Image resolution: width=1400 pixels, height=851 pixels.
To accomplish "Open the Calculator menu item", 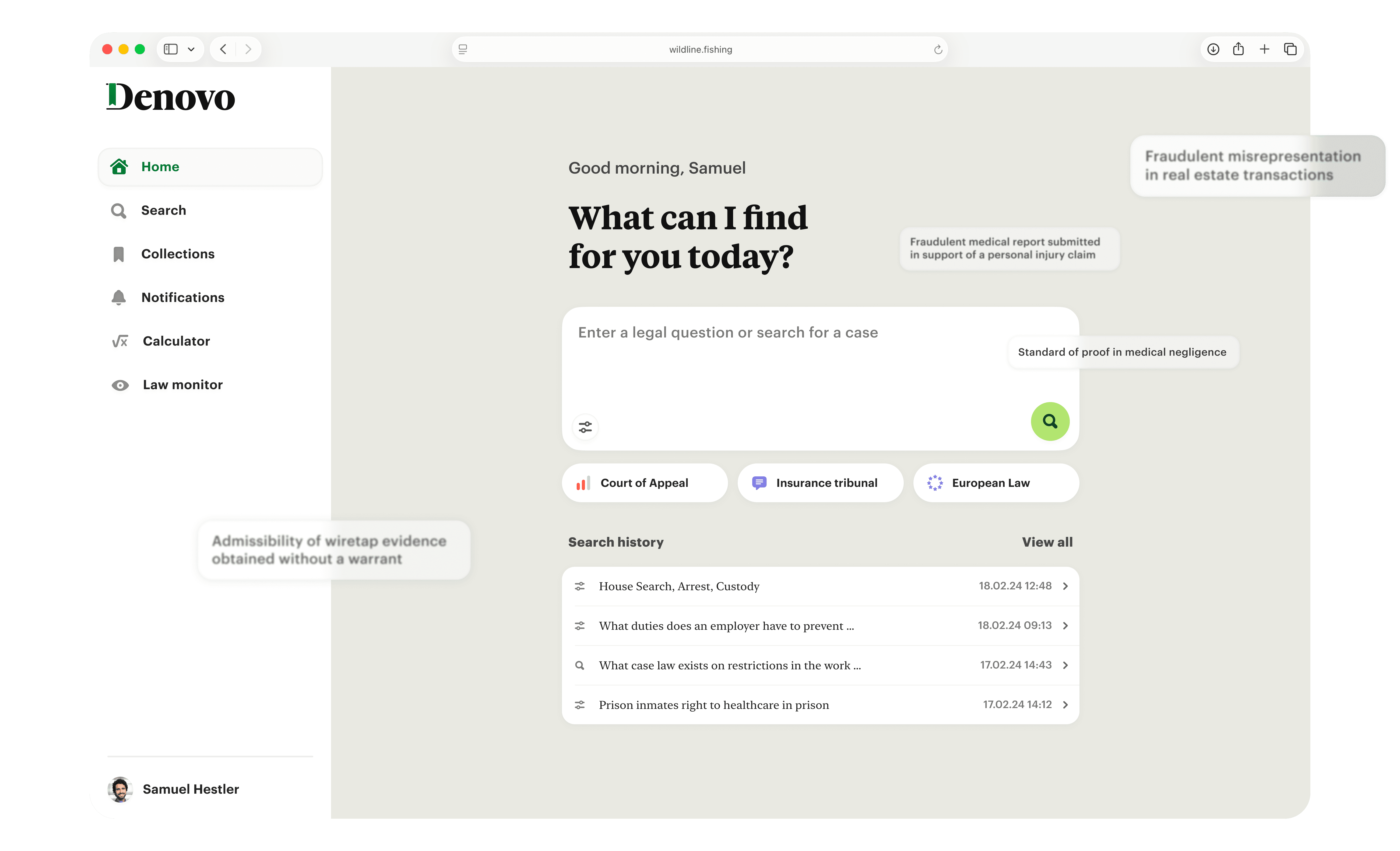I will click(176, 341).
